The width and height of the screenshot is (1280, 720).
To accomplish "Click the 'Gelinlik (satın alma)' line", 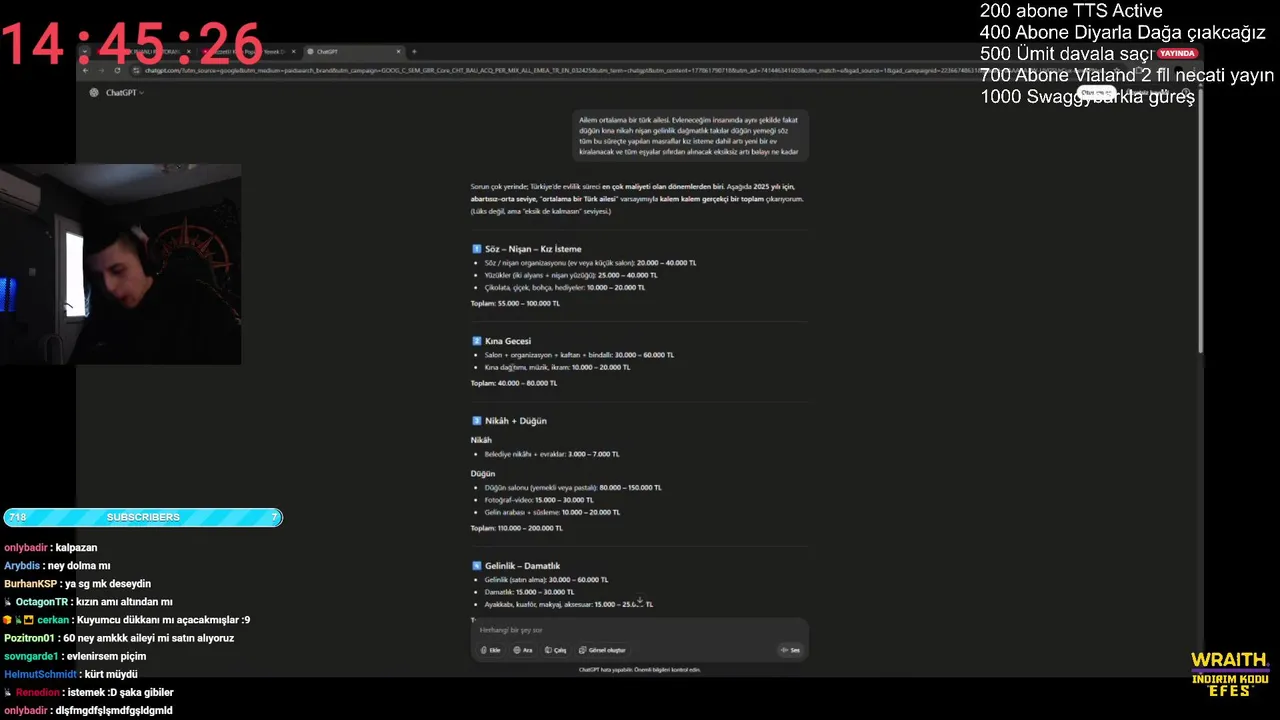I will pos(546,580).
